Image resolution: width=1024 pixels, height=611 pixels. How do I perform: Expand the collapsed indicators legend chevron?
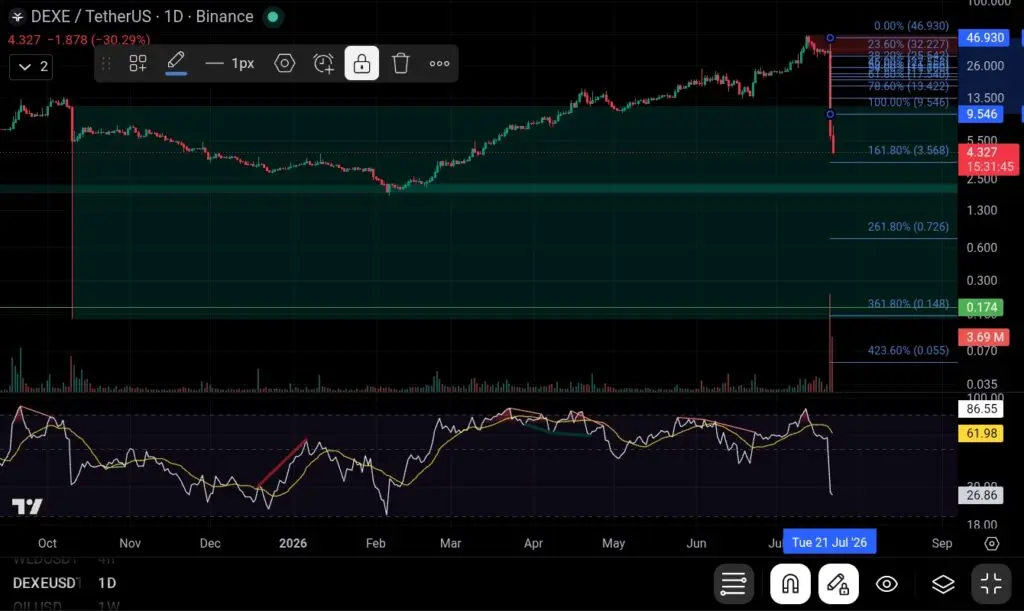pos(31,67)
